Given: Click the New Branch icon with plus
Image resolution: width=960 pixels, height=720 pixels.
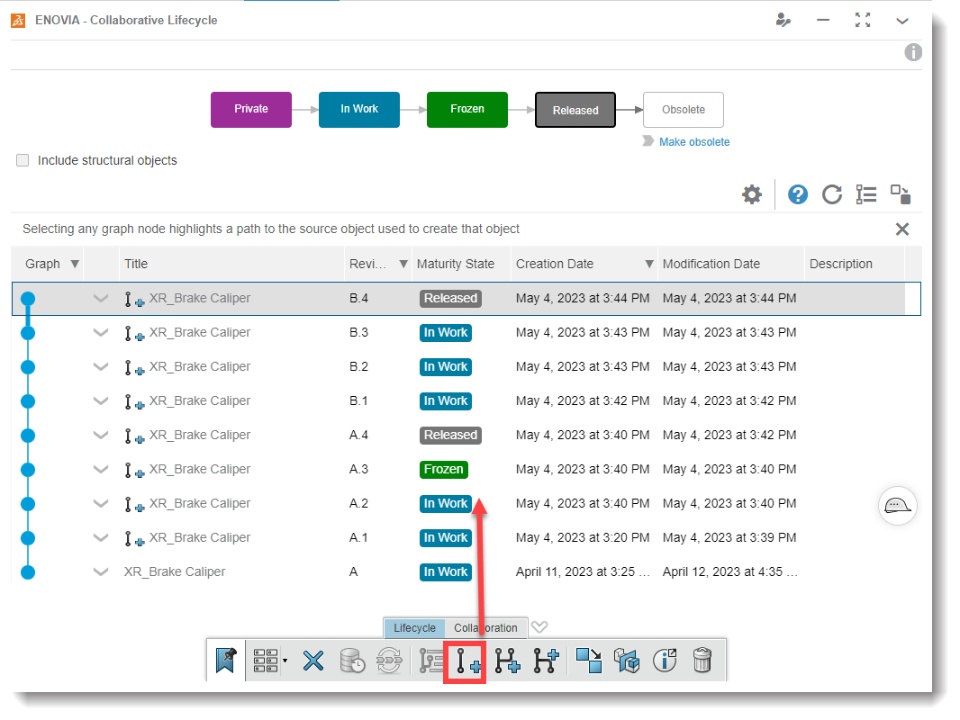Looking at the screenshot, I should click(508, 661).
